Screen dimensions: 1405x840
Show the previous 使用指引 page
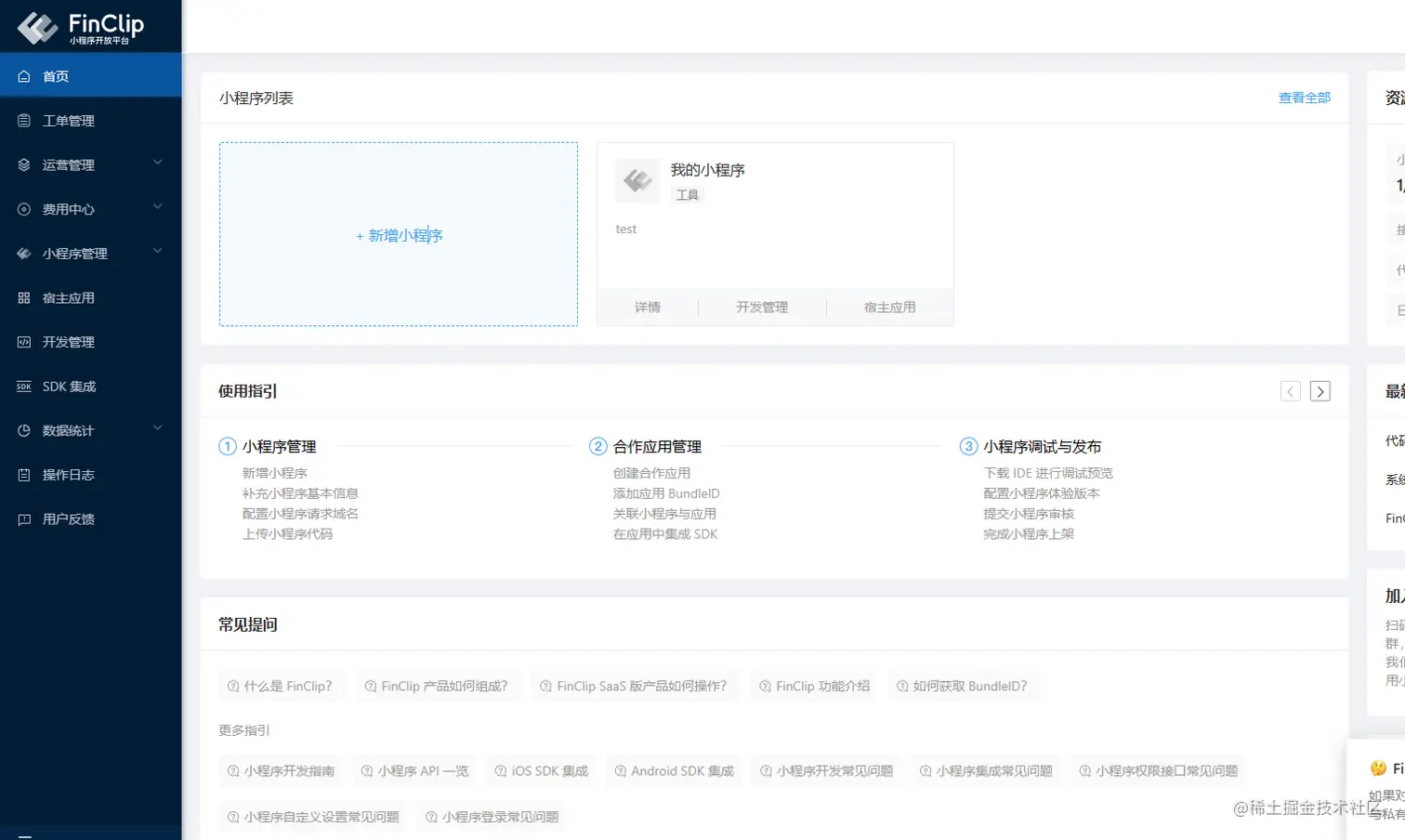coord(1291,391)
